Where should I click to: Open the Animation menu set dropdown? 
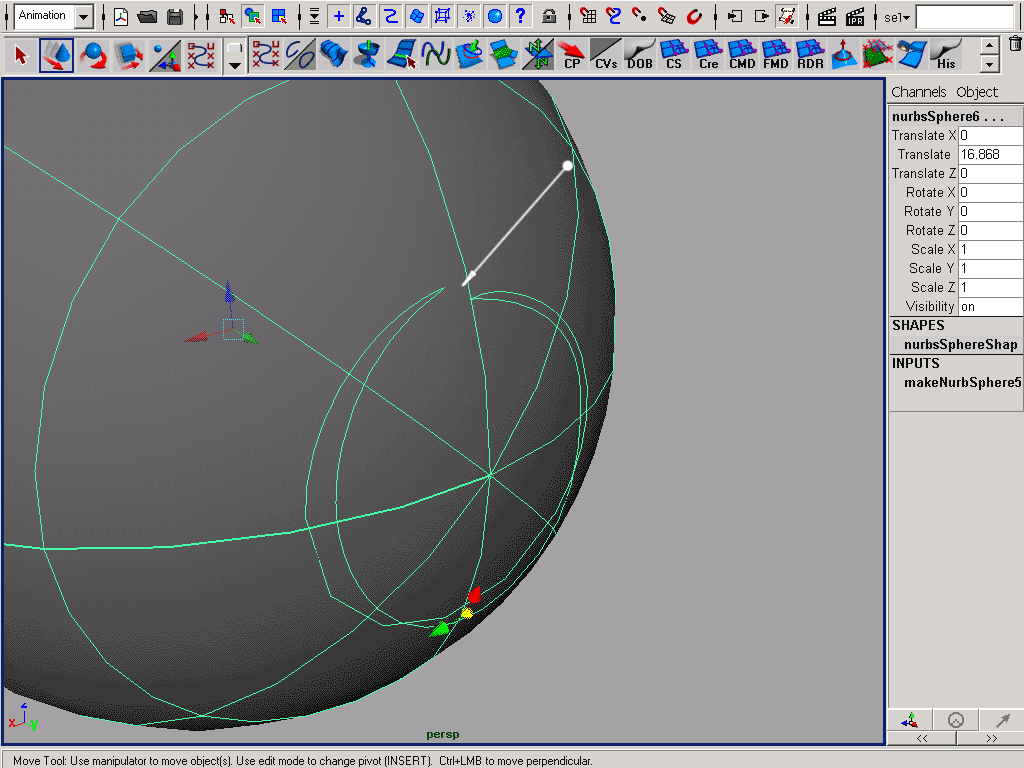[83, 17]
